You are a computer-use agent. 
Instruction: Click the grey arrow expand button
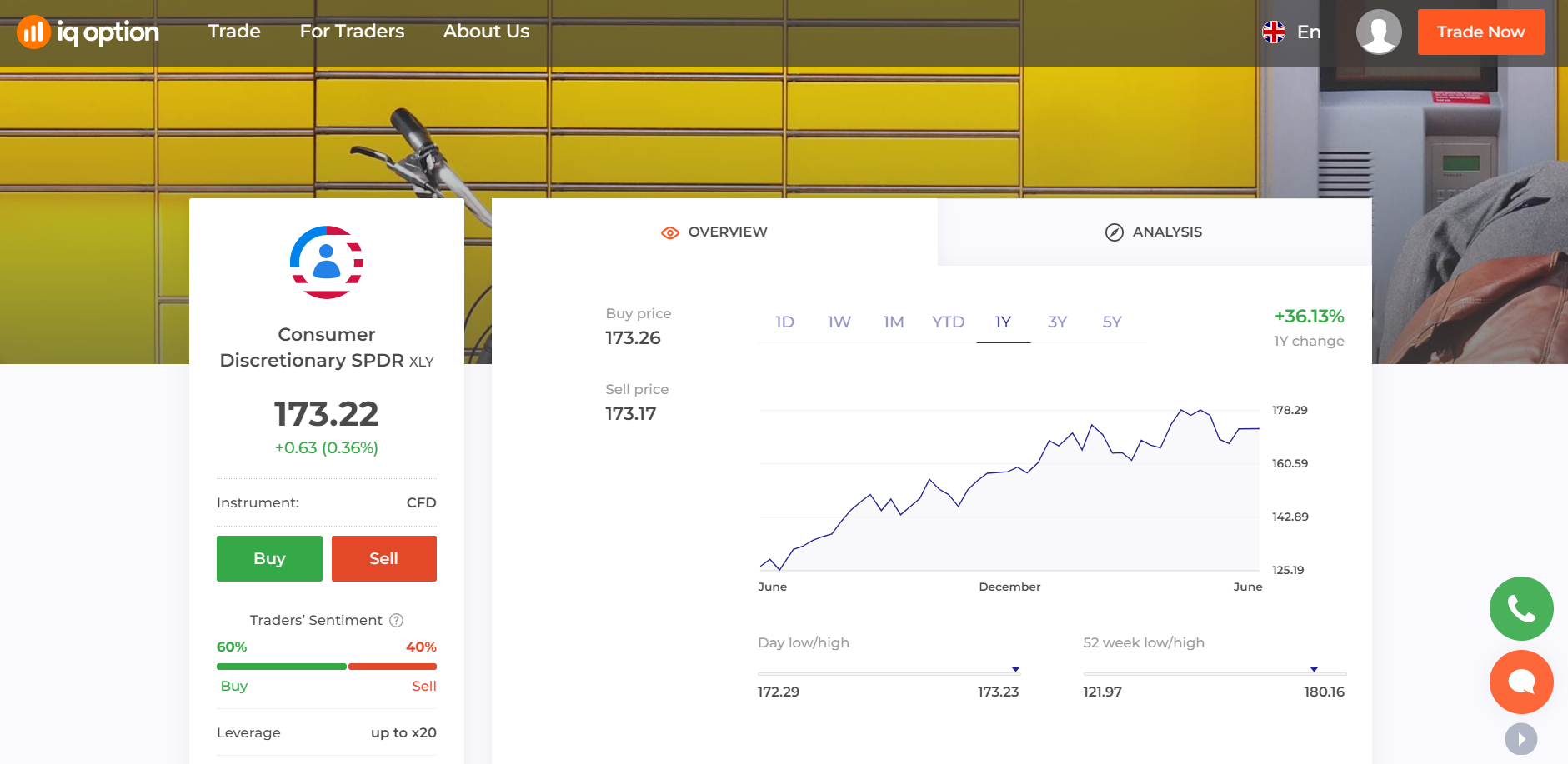(x=1521, y=739)
